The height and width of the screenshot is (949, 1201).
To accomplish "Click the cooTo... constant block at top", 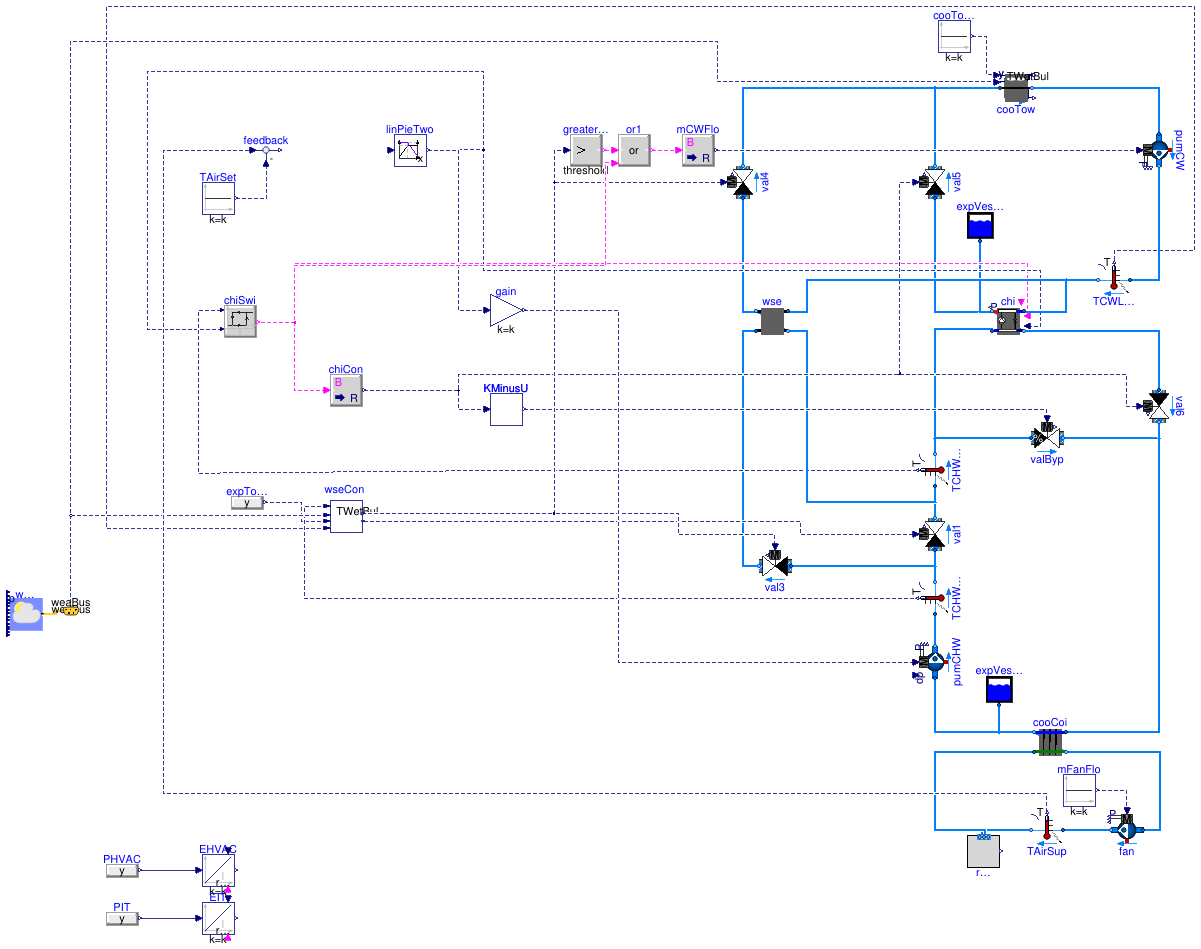I will point(954,36).
